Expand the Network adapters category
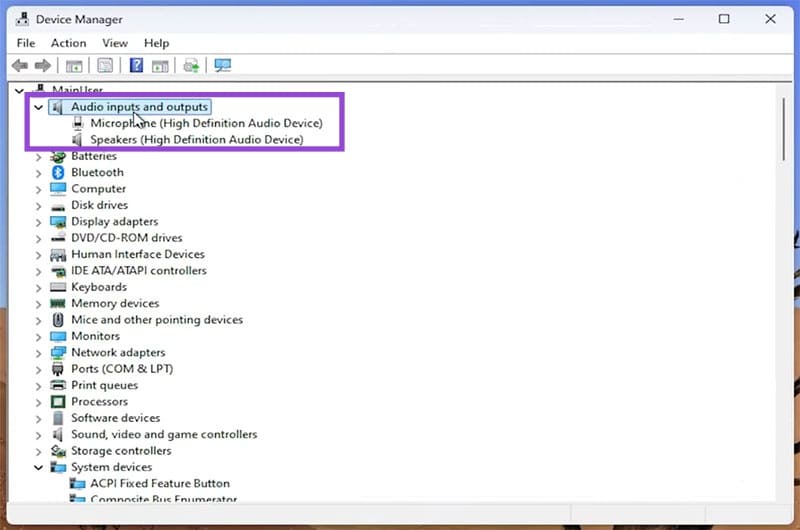 (x=38, y=353)
